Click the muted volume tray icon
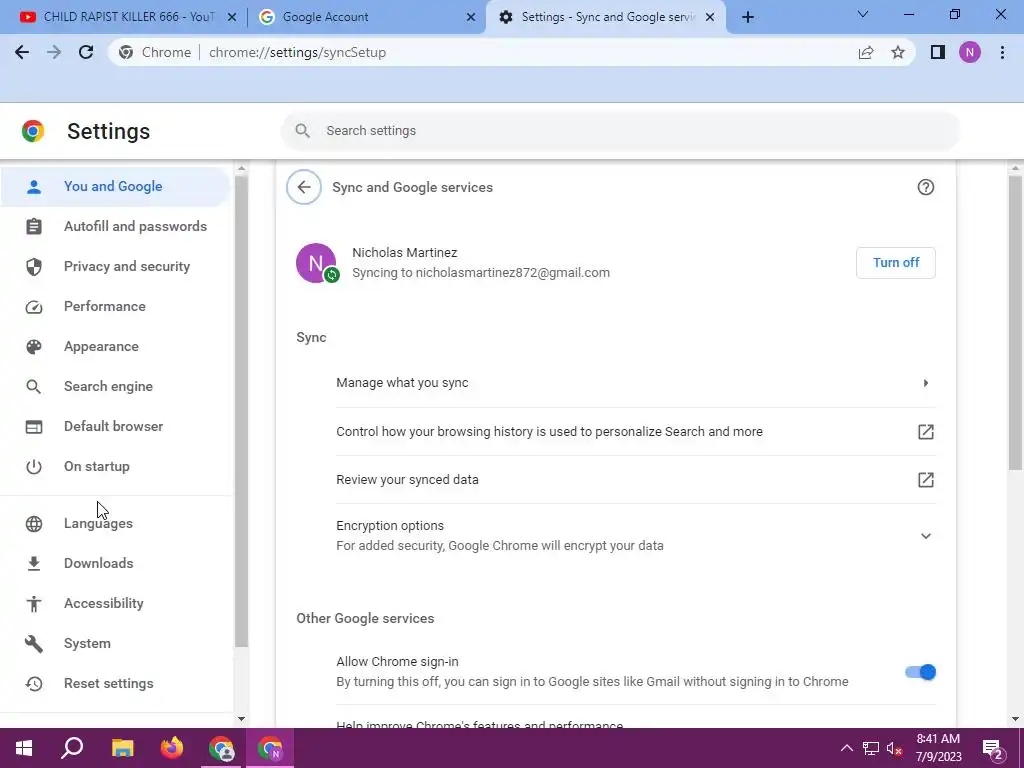The height and width of the screenshot is (768, 1024). coord(894,748)
